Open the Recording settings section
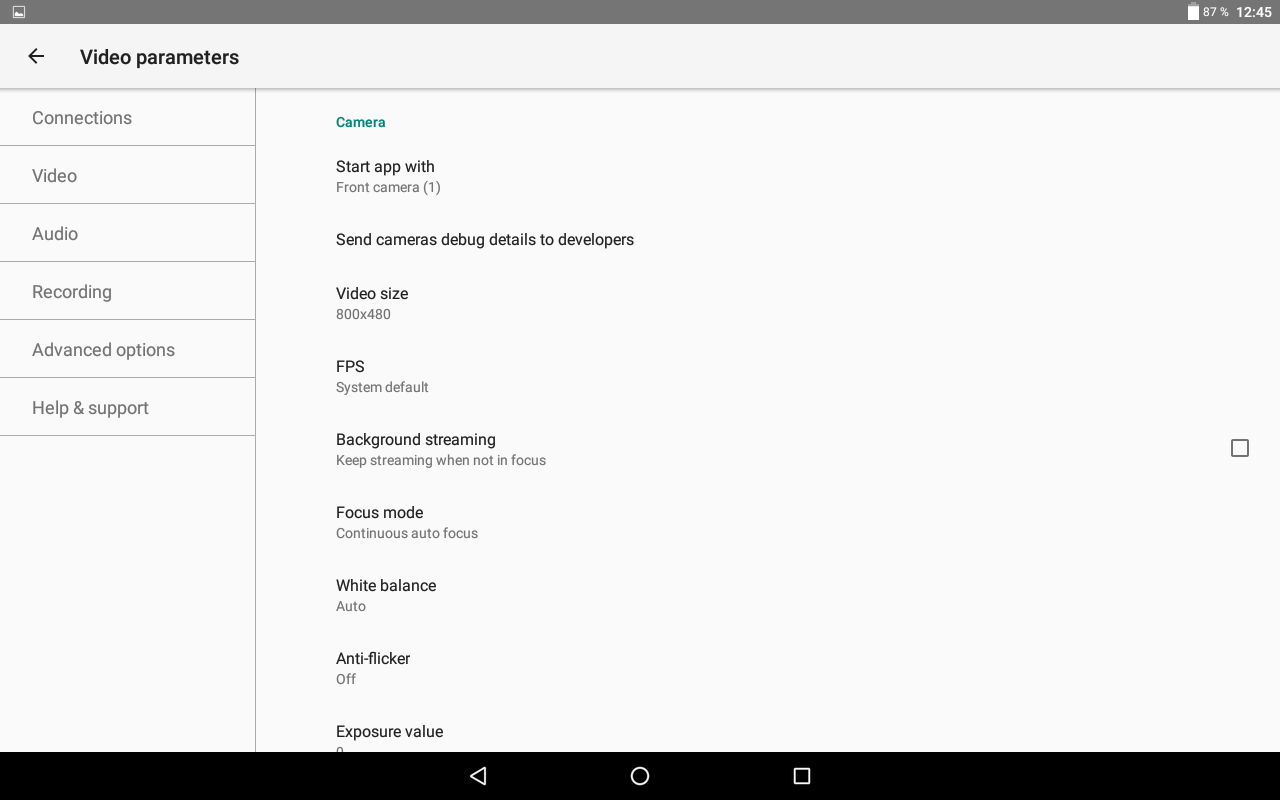The height and width of the screenshot is (800, 1280). pos(128,292)
